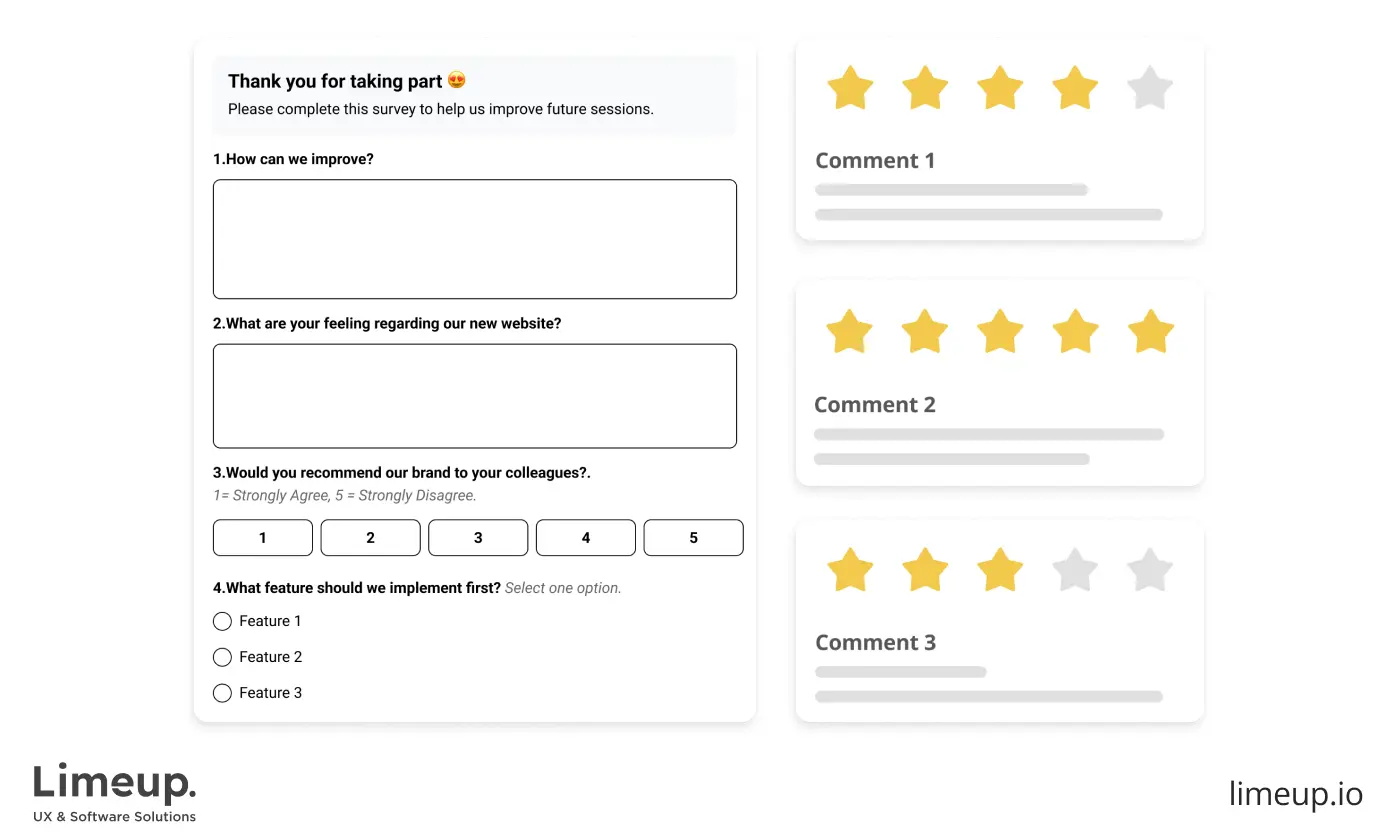1400x840 pixels.
Task: Click the Limeup logo
Action: click(115, 794)
